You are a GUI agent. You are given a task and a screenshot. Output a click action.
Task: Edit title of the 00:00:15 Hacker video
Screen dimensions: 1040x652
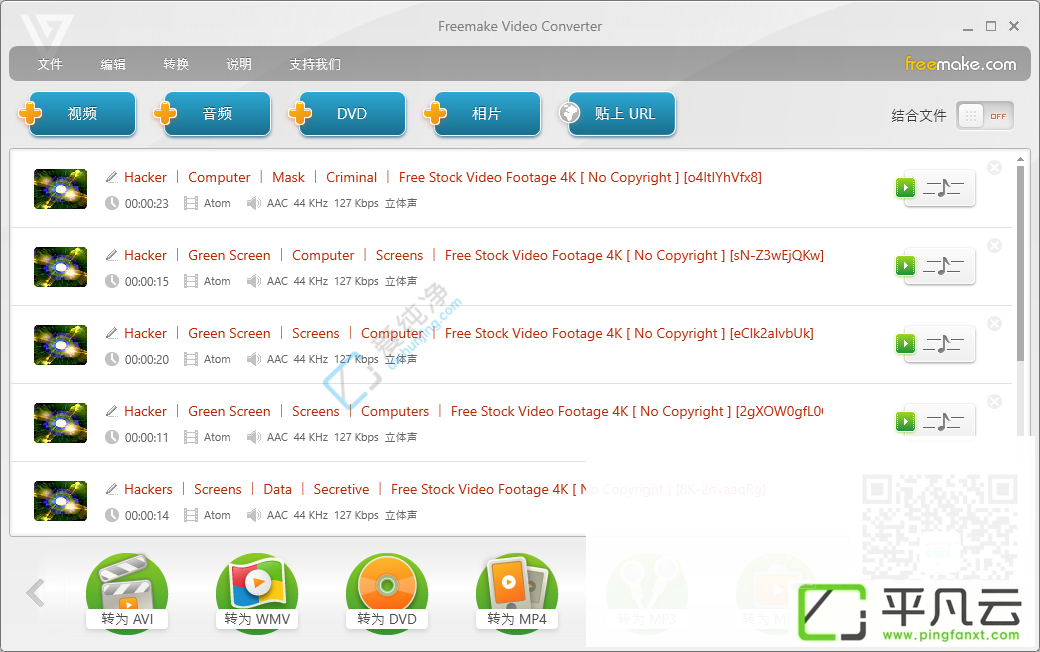click(111, 255)
